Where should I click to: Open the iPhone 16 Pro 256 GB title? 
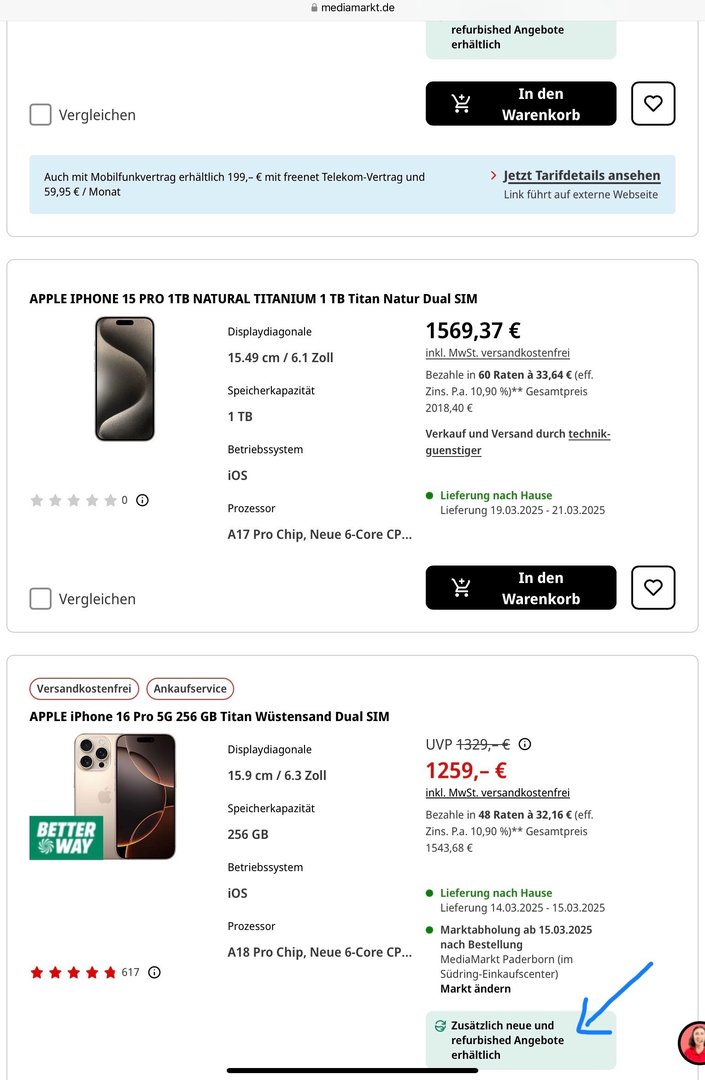[x=209, y=717]
